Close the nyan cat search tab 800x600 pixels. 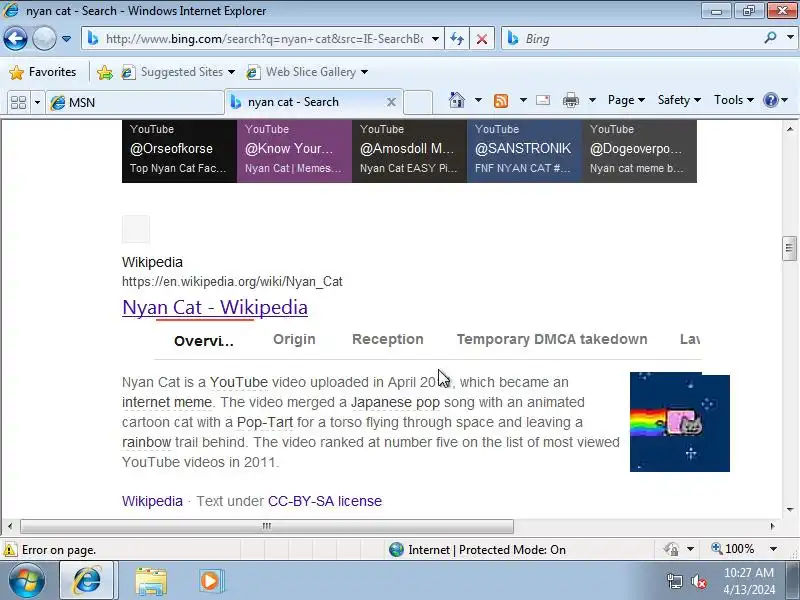[x=391, y=102]
